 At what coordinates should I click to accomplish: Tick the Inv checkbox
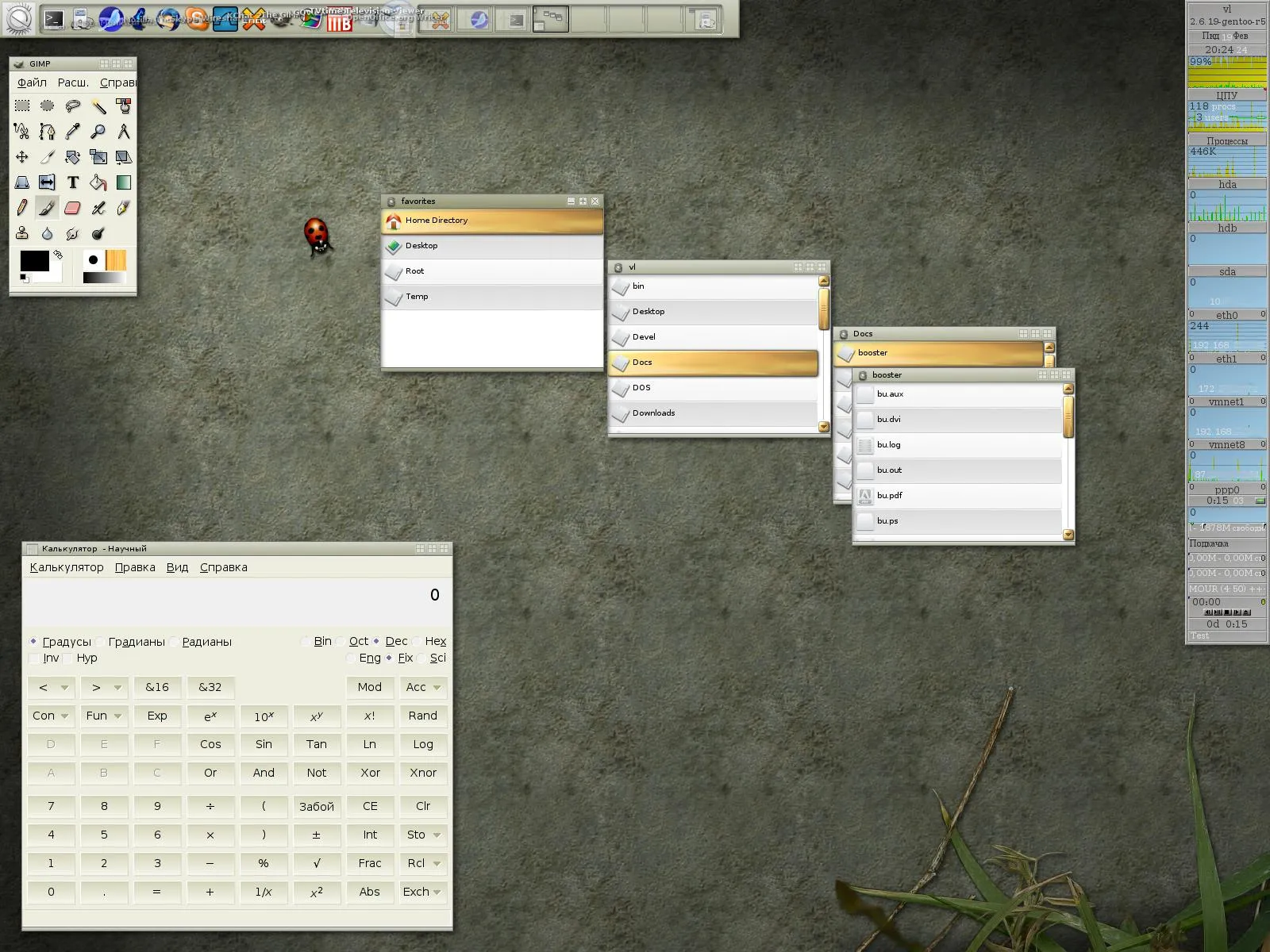click(x=44, y=658)
